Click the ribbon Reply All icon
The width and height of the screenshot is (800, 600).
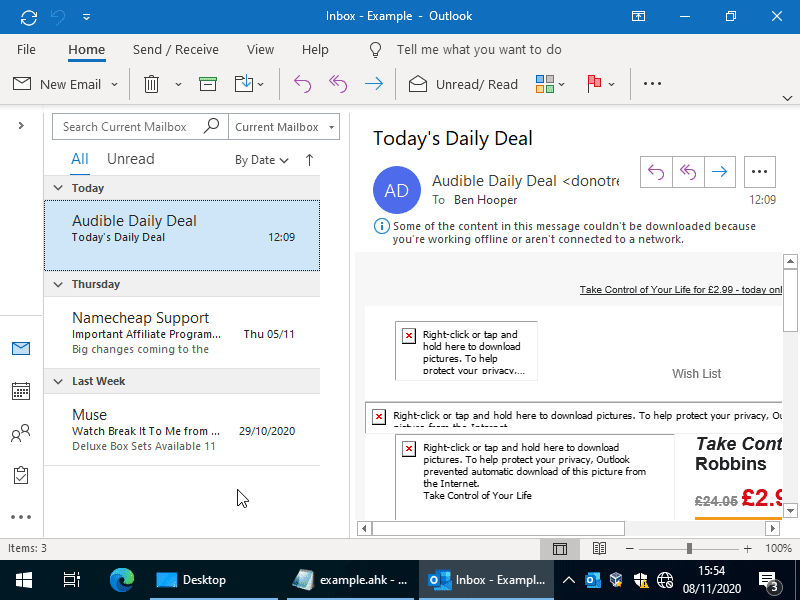(x=338, y=84)
